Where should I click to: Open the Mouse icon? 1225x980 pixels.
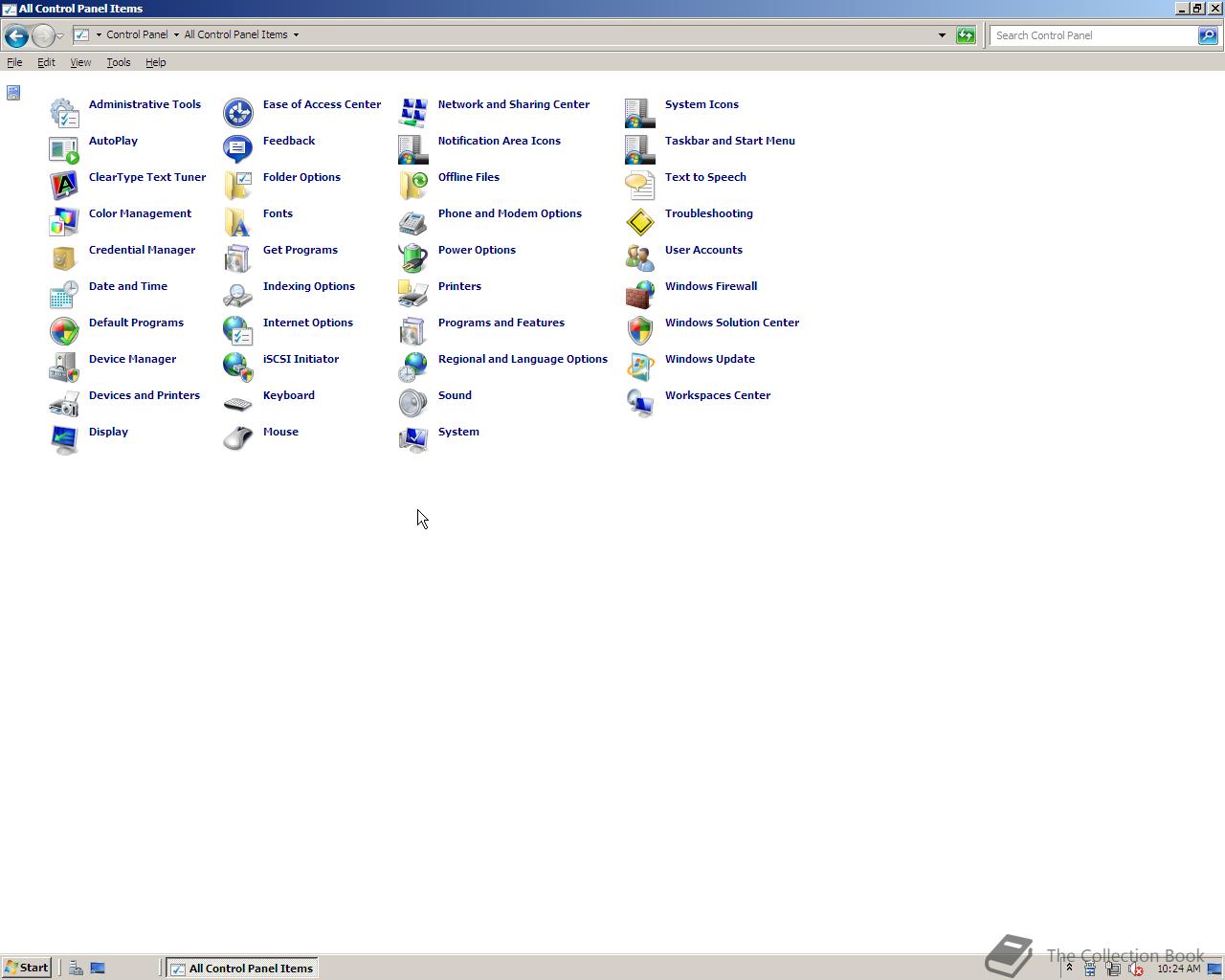click(x=238, y=440)
